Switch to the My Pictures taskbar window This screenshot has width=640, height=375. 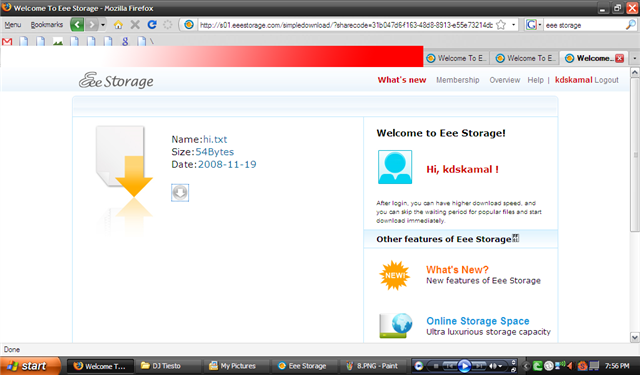tap(237, 366)
